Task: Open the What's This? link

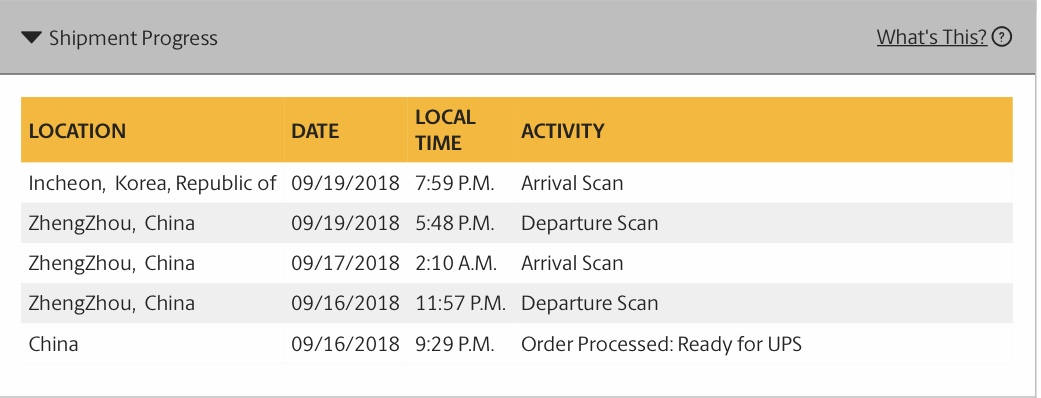Action: tap(931, 37)
